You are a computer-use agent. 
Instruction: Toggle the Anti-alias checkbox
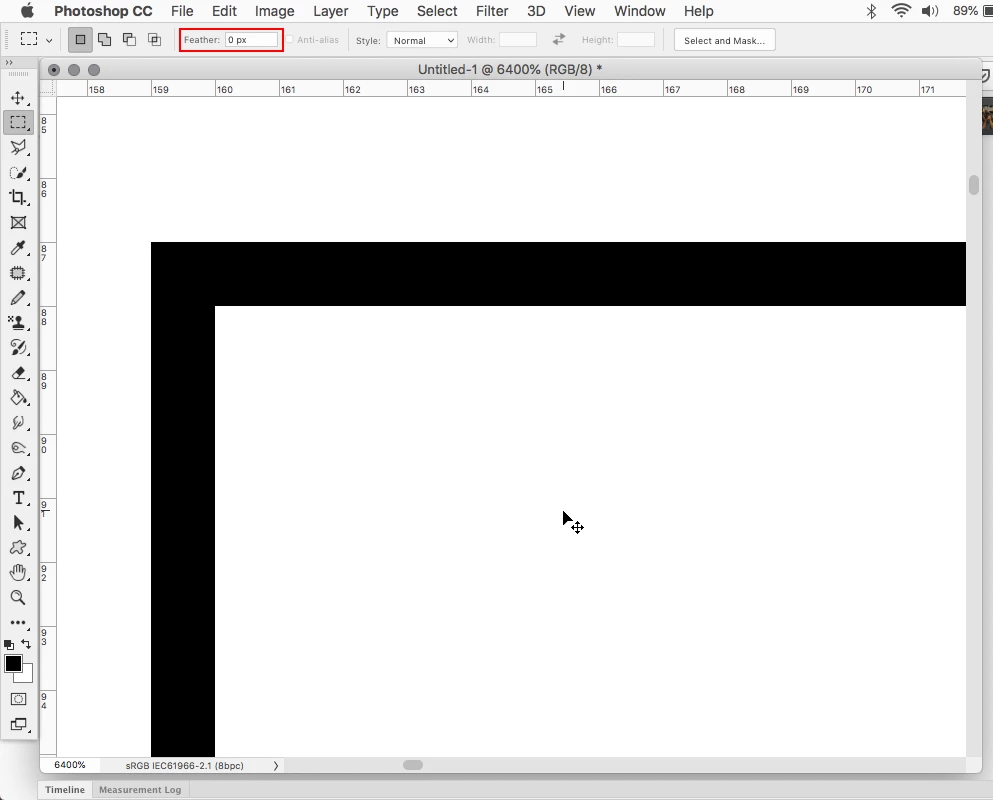pos(289,40)
